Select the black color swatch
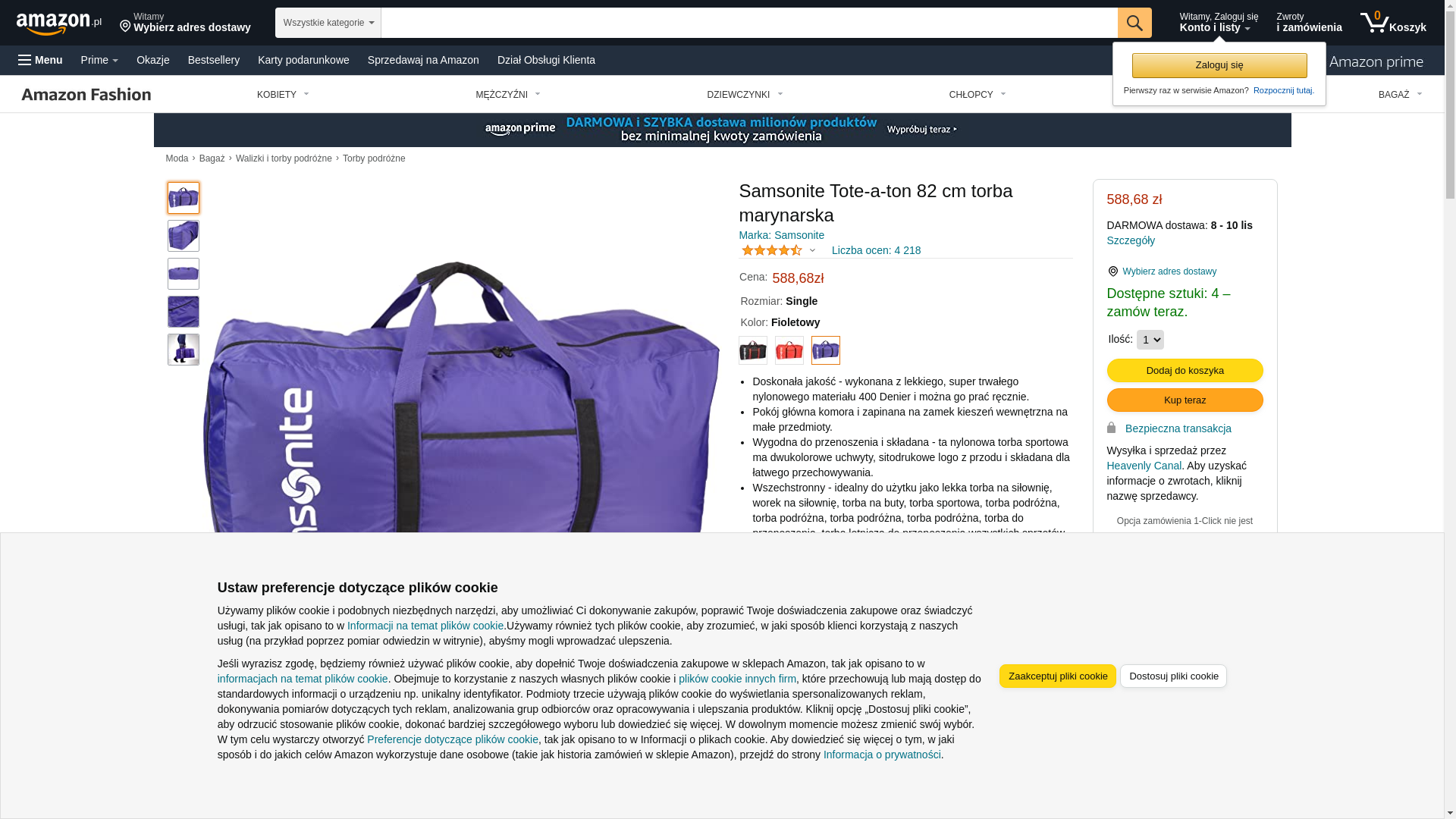This screenshot has width=1456, height=819. click(753, 350)
